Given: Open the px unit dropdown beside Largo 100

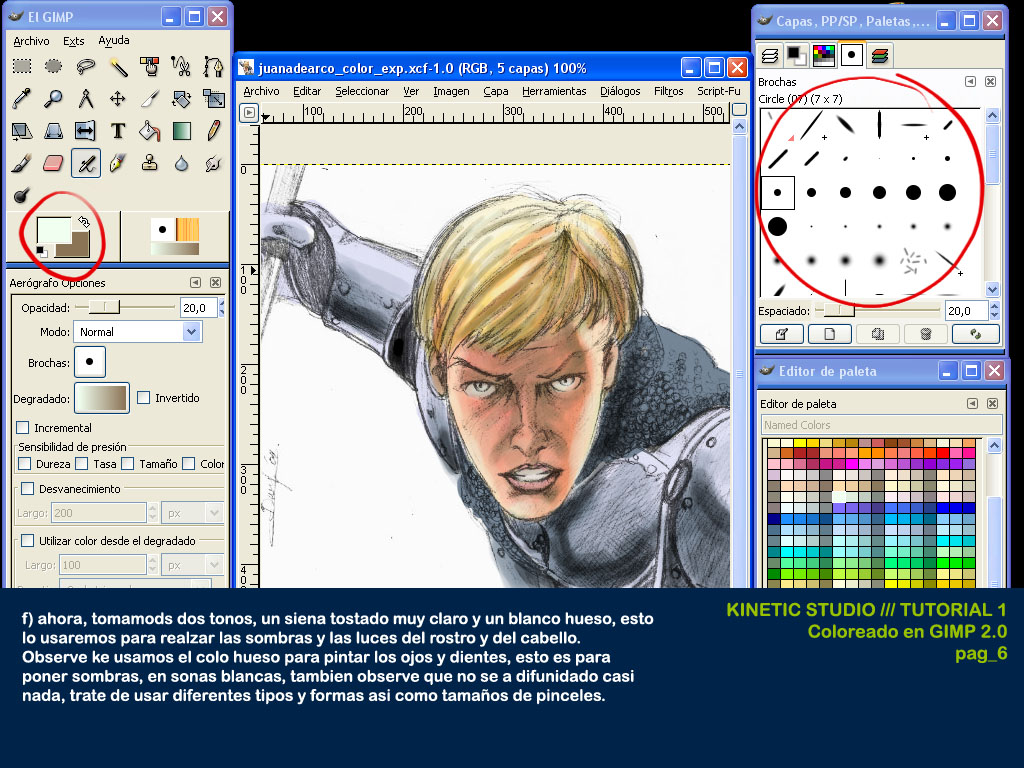Looking at the screenshot, I should (193, 565).
